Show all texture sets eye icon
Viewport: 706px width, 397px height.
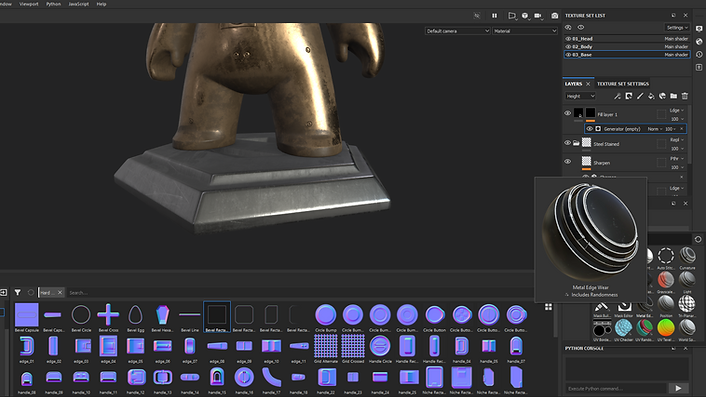click(x=581, y=27)
